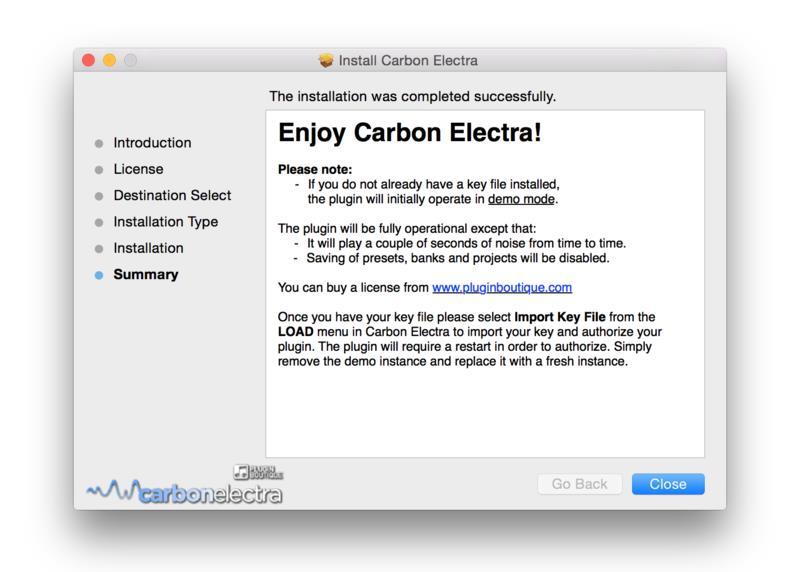The image size is (800, 572).
Task: Click the red close window button
Action: (x=88, y=60)
